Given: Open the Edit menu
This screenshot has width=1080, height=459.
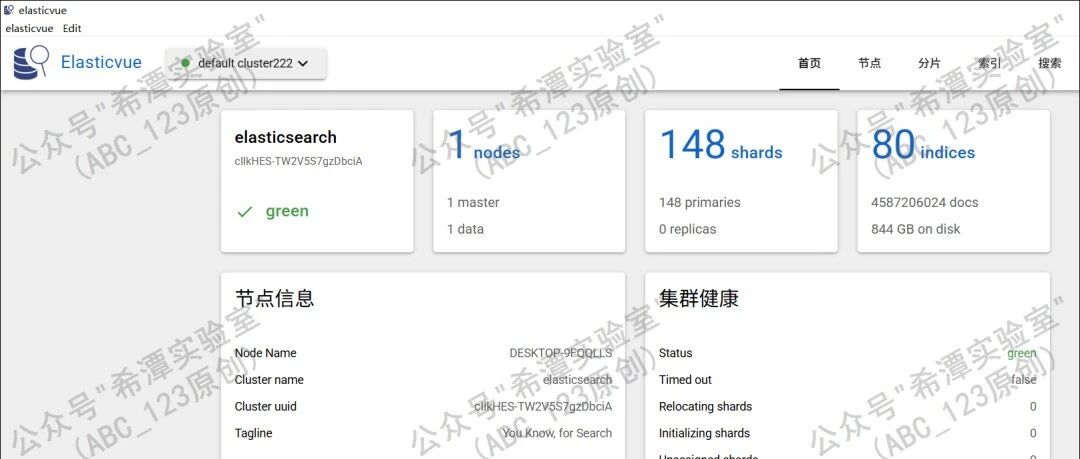Looking at the screenshot, I should 72,28.
